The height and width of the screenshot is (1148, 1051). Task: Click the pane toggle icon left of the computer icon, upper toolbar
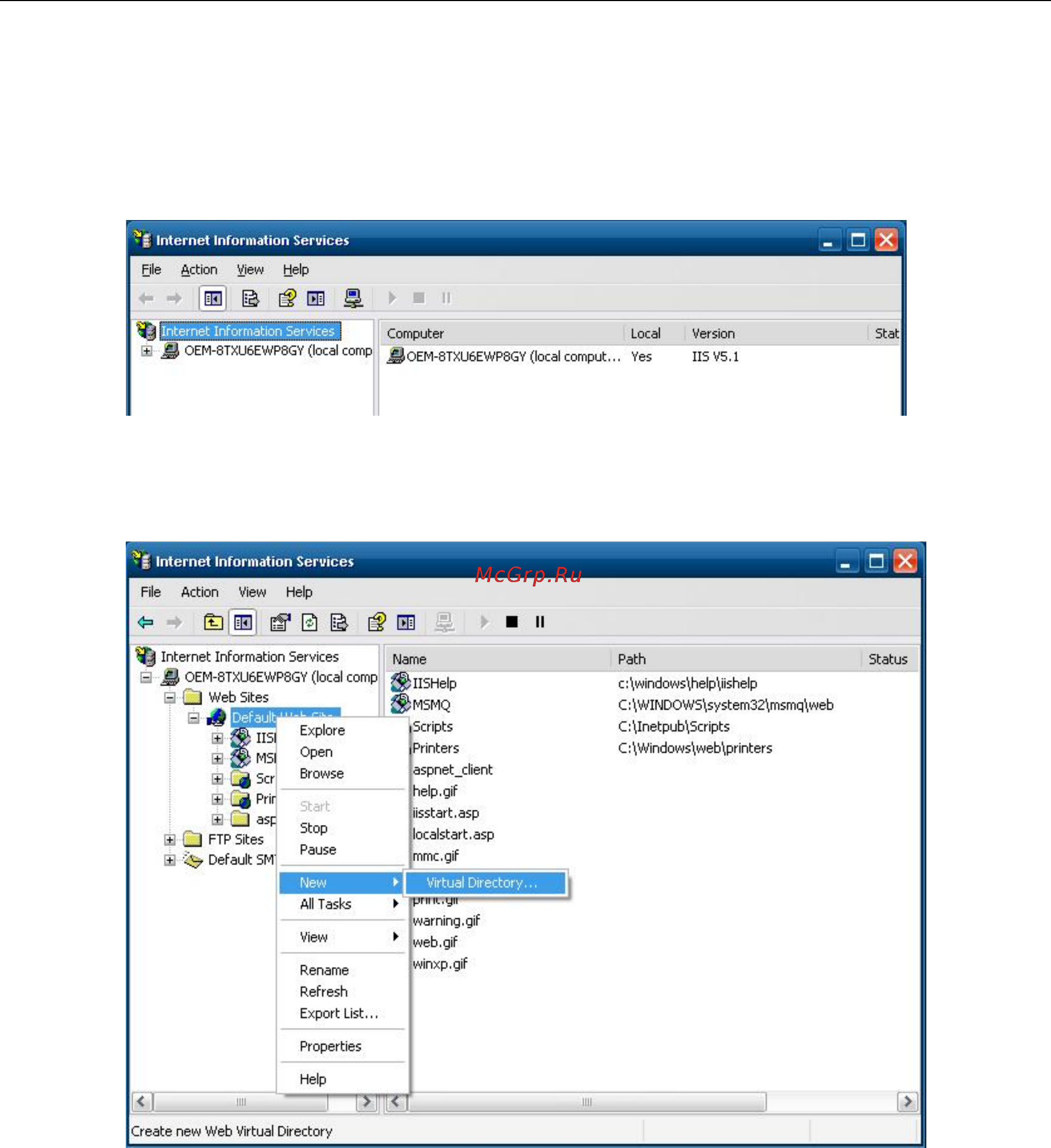pos(316,299)
